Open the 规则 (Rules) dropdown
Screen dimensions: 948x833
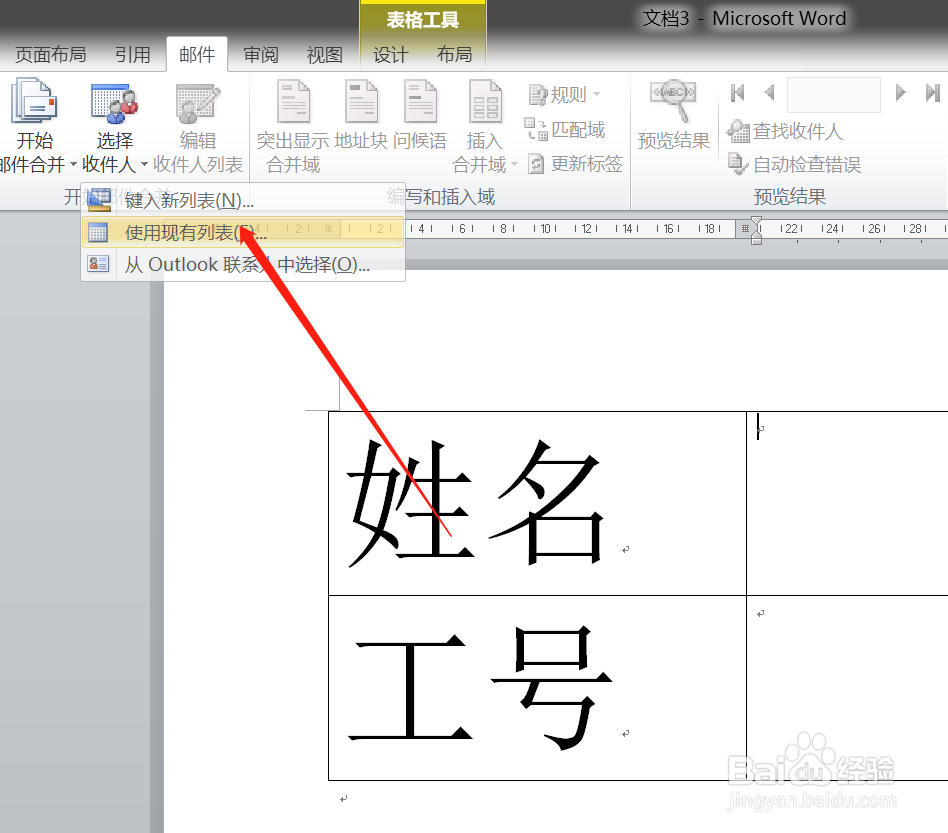click(x=566, y=94)
